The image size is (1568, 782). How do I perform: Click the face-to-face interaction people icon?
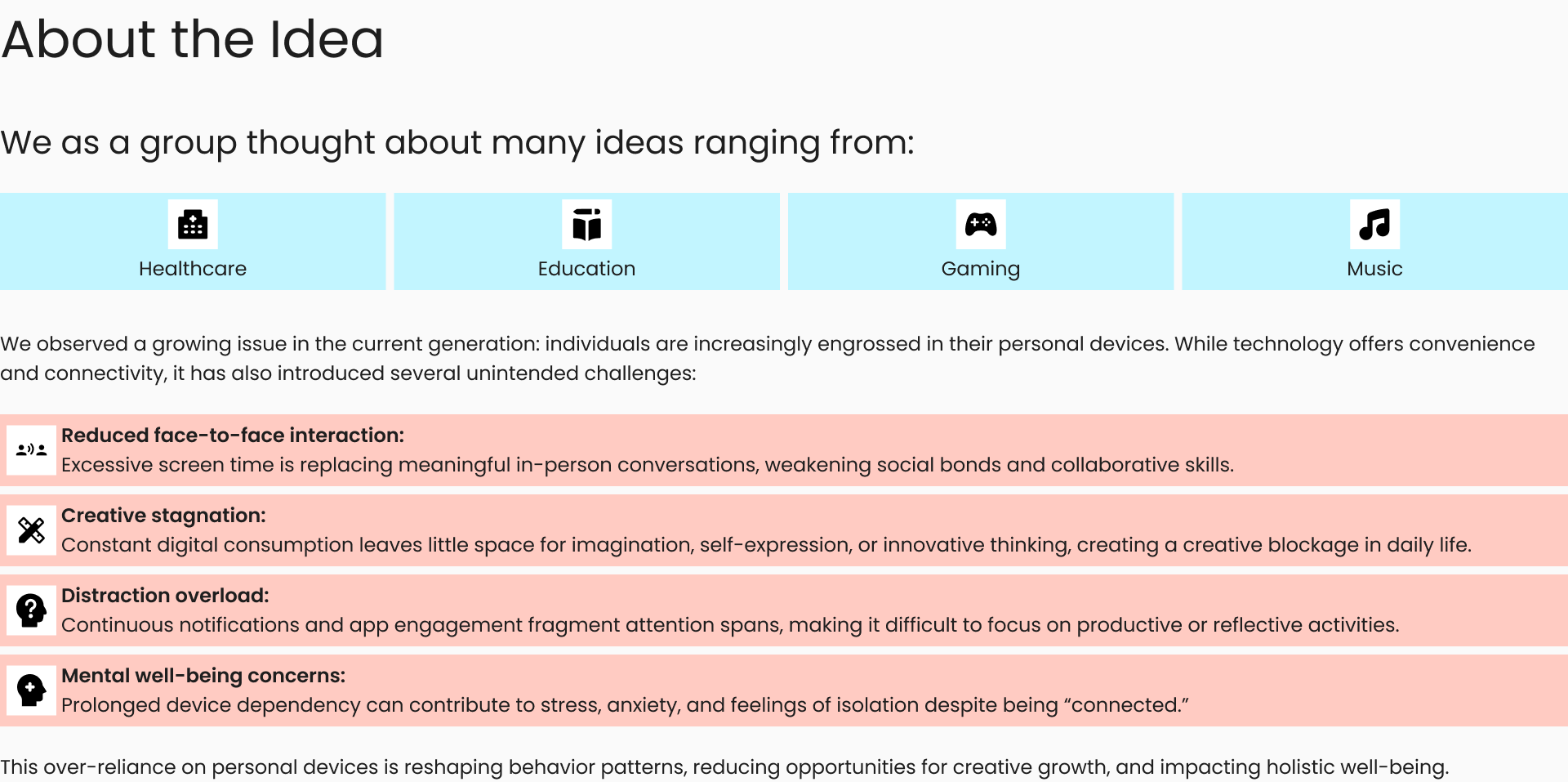31,449
